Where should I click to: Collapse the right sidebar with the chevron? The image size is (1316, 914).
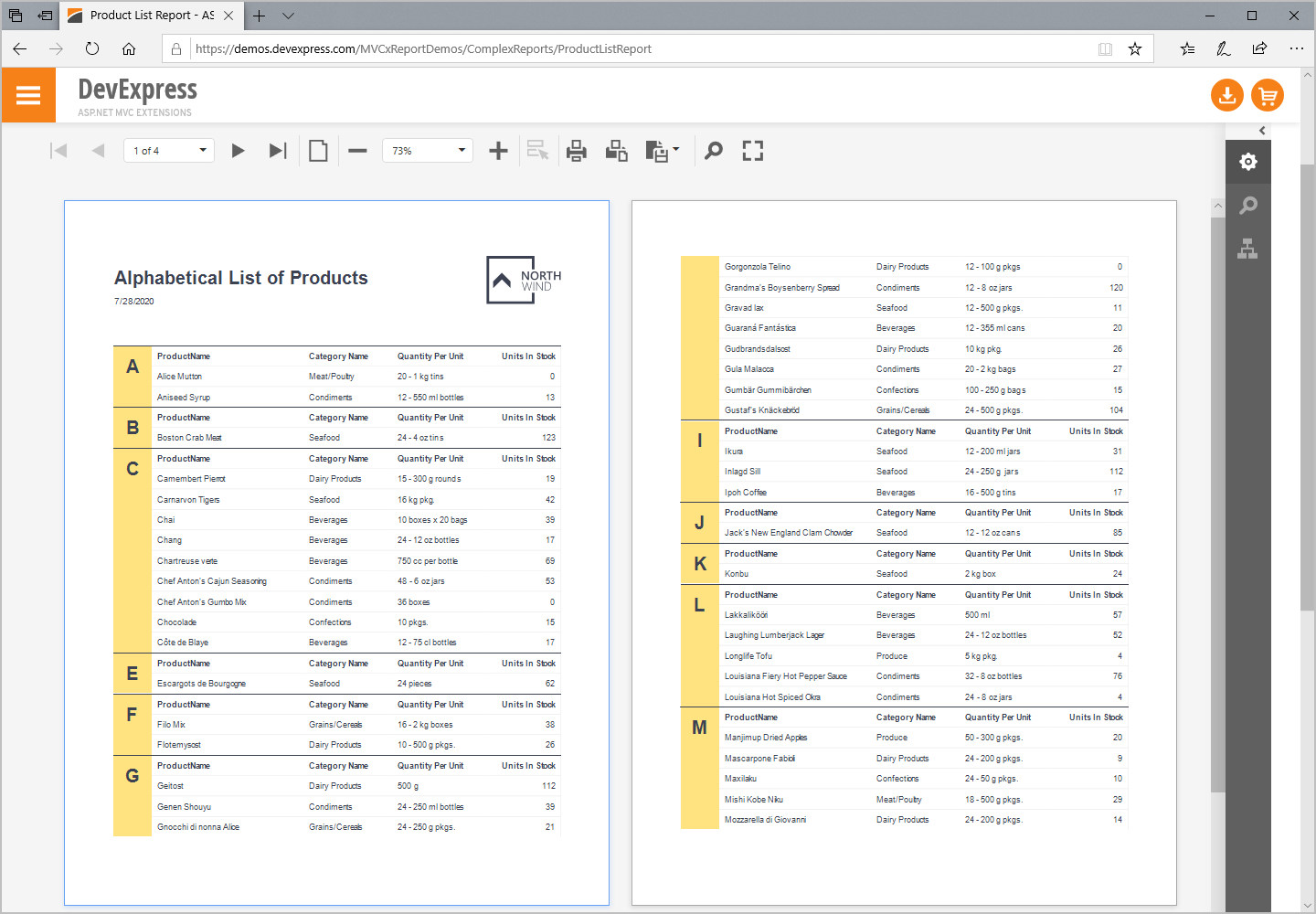click(1262, 131)
